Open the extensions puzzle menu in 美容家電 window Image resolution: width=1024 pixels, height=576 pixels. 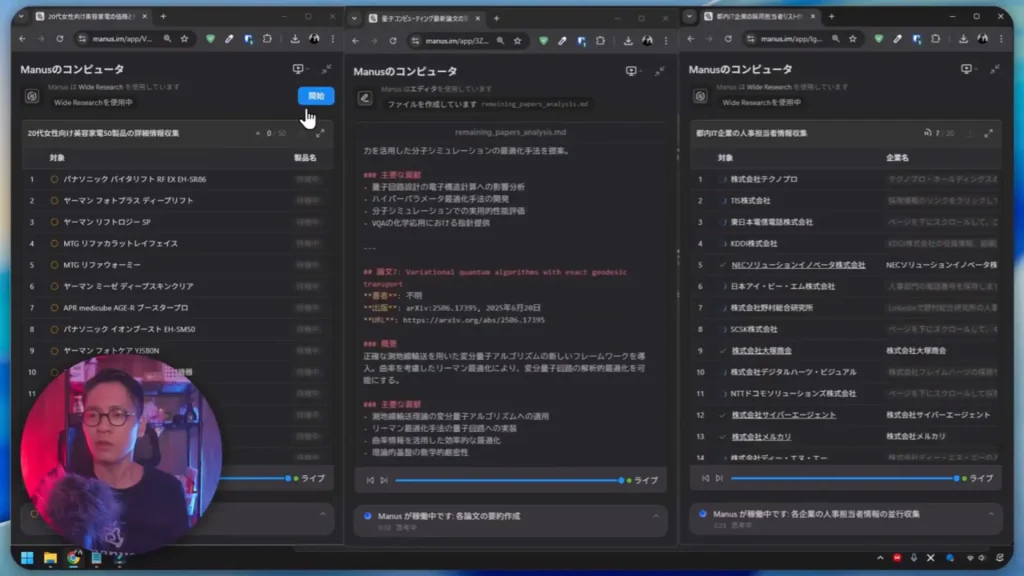click(267, 39)
